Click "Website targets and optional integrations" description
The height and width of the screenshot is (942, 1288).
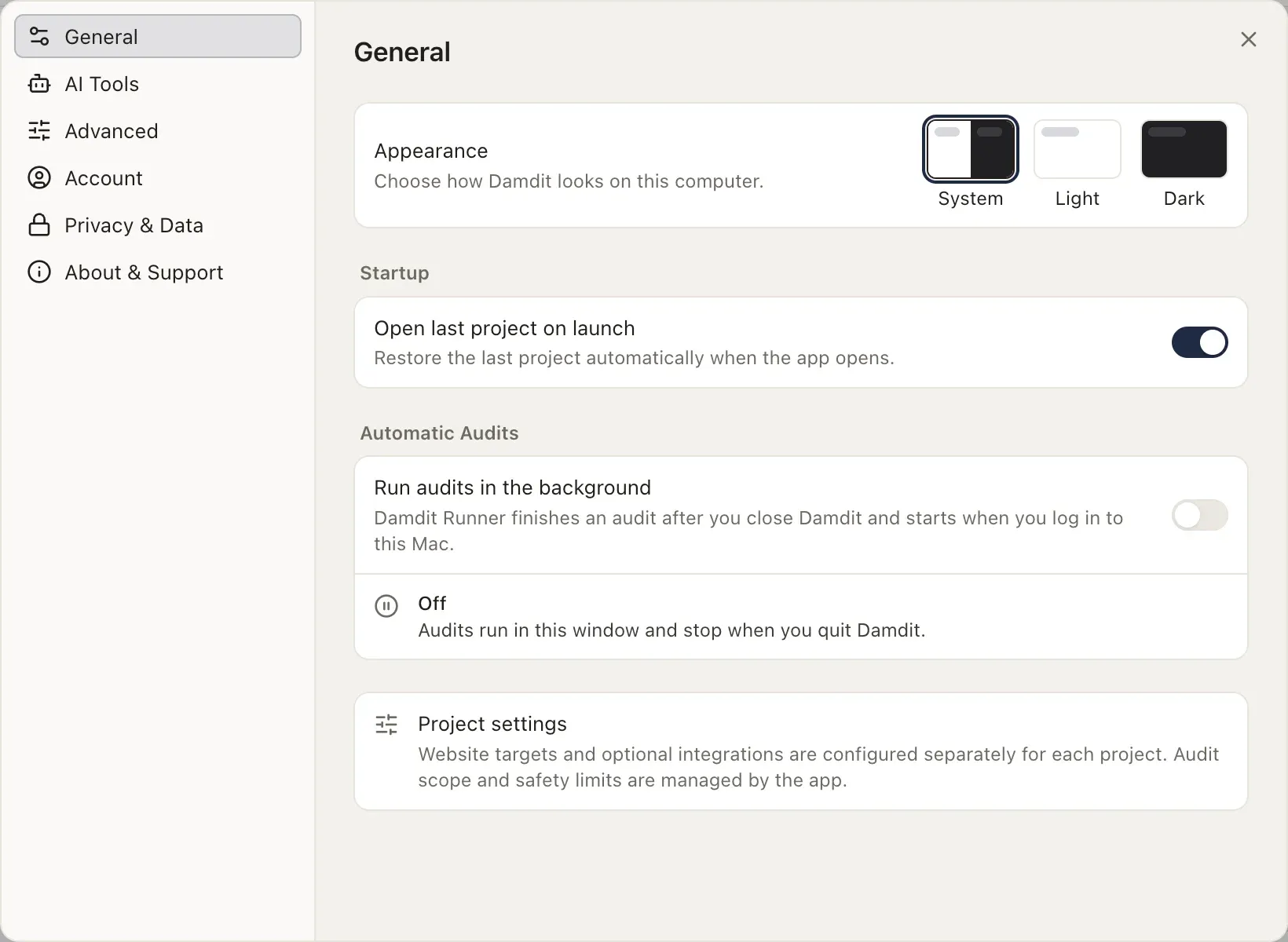818,767
